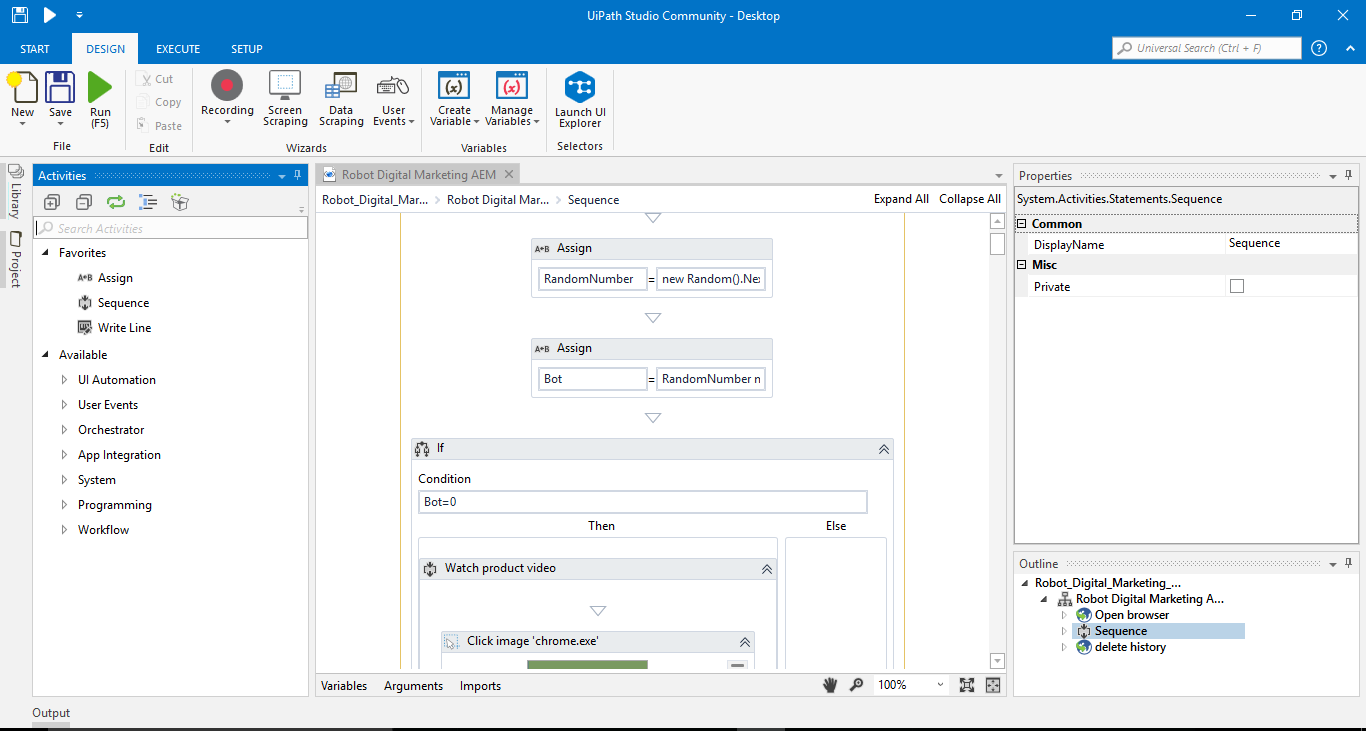Screen dimensions: 1366x731
Task: Collapse the Common properties section
Action: (1022, 224)
